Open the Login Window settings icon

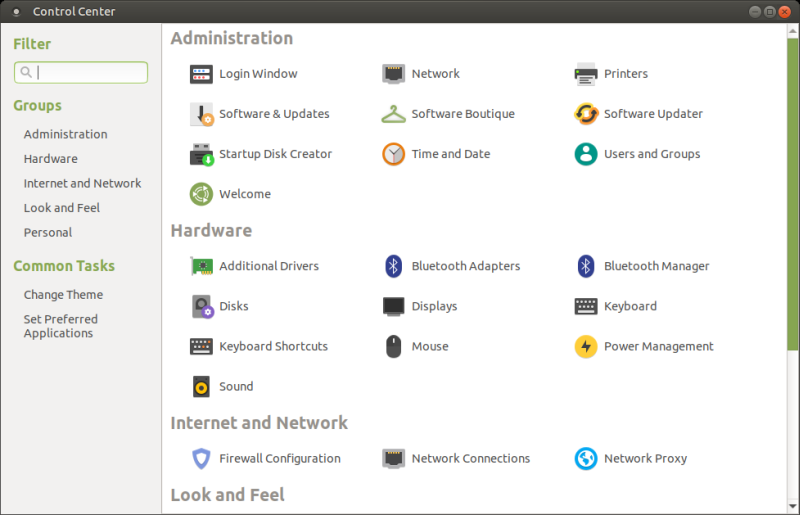click(x=202, y=74)
